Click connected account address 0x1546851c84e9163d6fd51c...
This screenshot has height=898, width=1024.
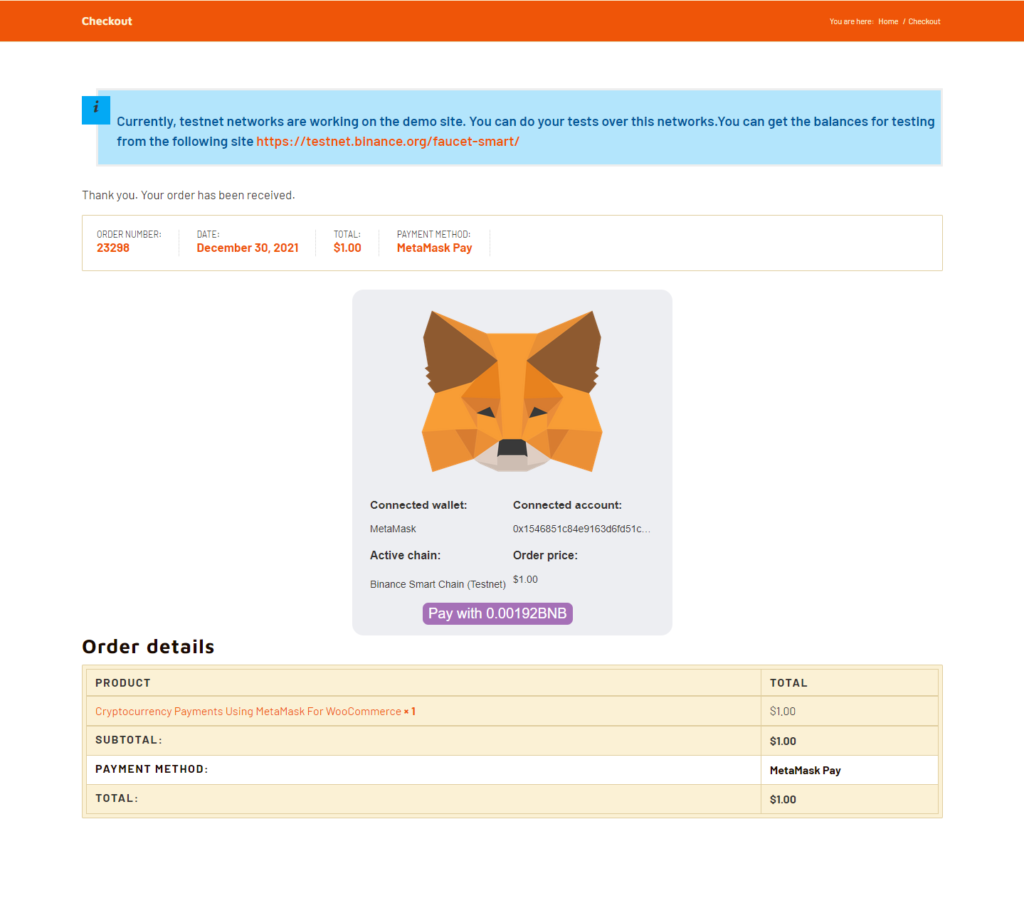coord(581,528)
